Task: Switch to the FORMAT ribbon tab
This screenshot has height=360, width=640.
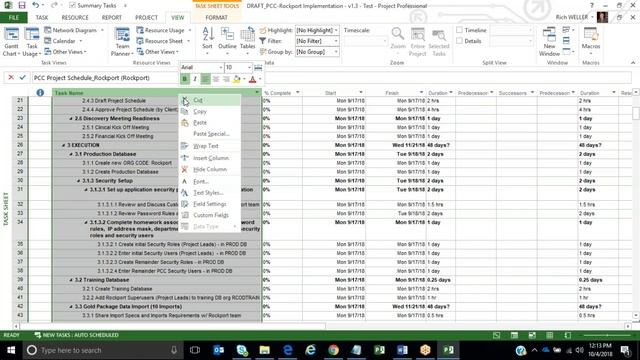Action: (216, 18)
